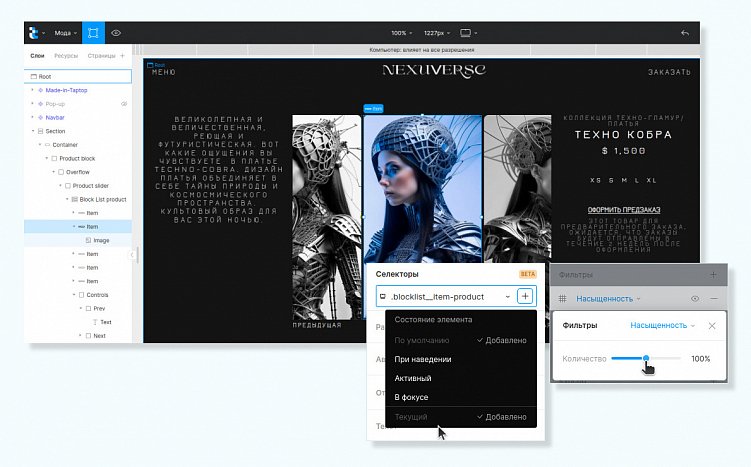The width and height of the screenshot is (751, 467).
Task: Click the Image layer icon
Action: point(88,240)
